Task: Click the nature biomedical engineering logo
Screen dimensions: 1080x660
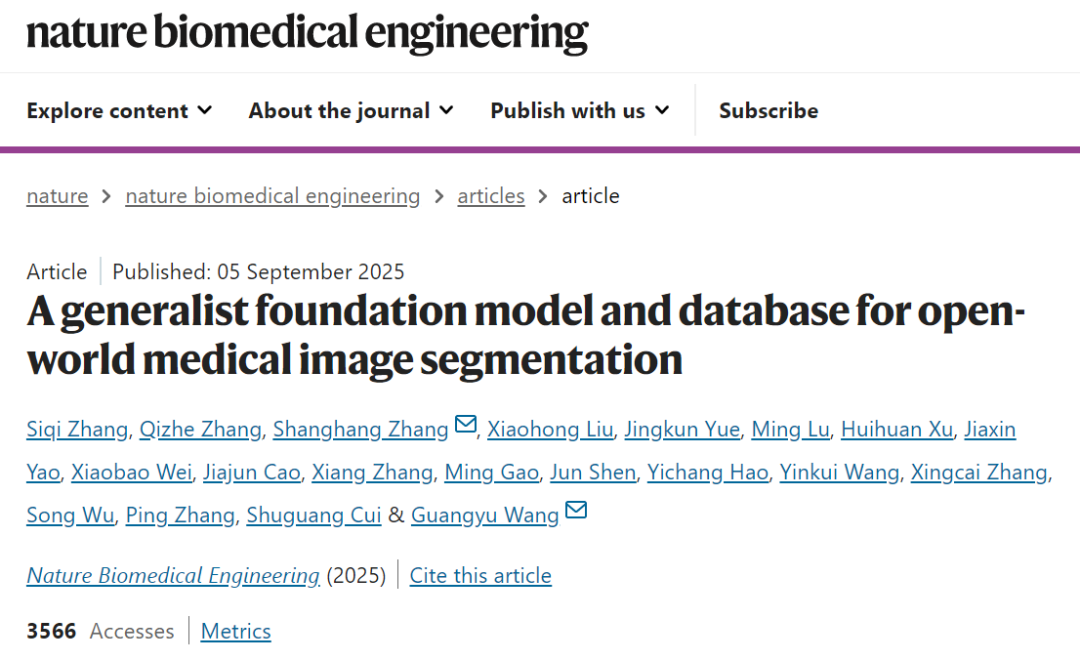Action: click(x=307, y=34)
